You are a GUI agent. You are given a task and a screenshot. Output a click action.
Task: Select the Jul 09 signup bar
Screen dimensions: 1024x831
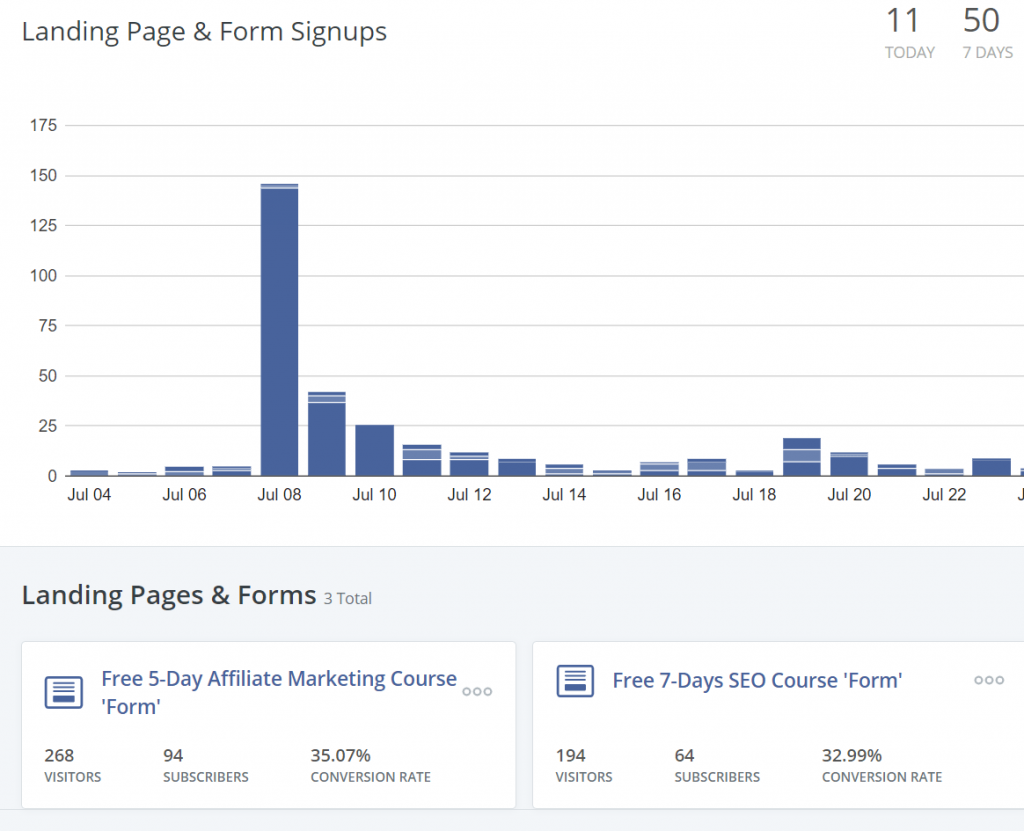click(327, 435)
